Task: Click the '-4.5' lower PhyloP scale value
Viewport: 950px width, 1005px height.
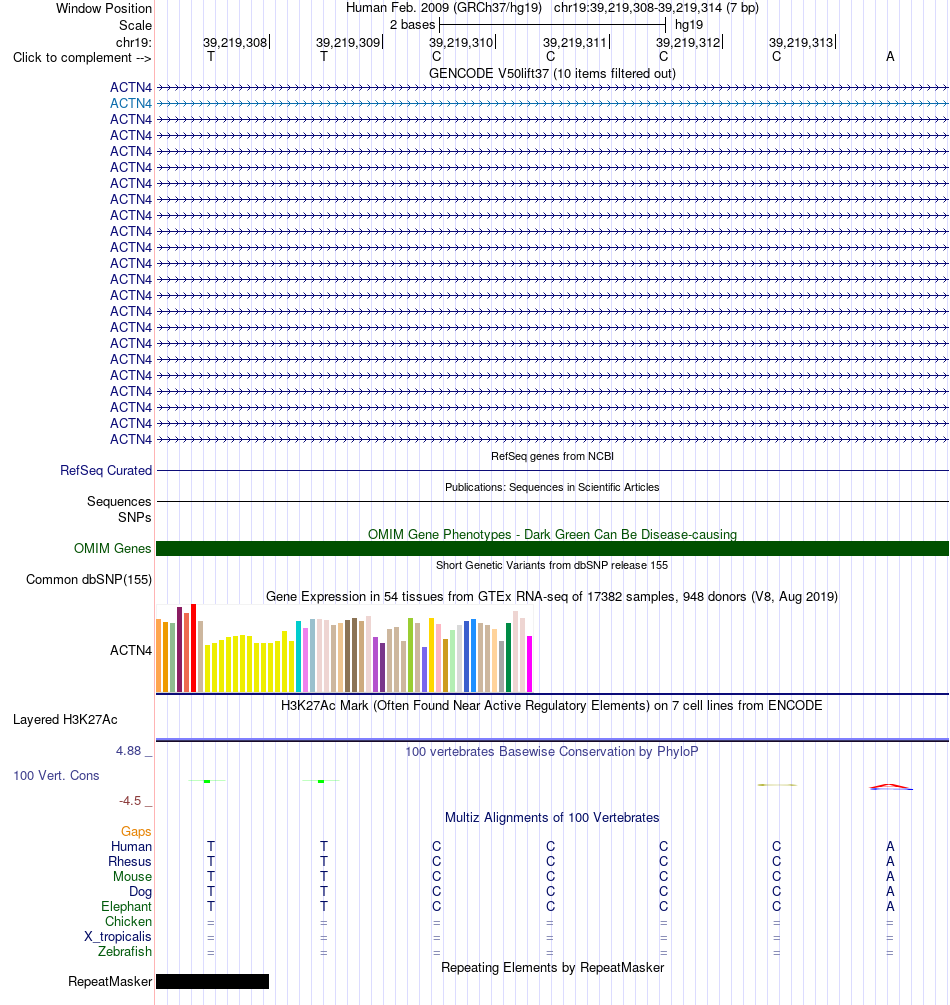Action: (x=130, y=801)
